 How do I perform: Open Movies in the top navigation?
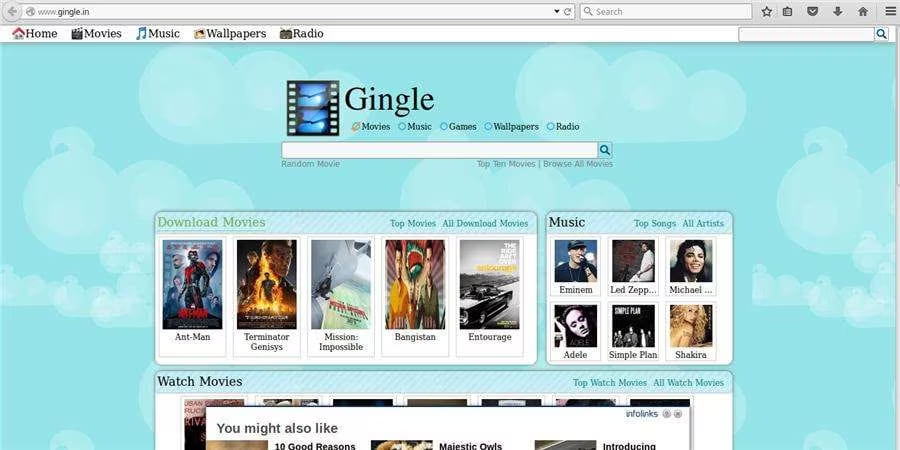(x=96, y=34)
